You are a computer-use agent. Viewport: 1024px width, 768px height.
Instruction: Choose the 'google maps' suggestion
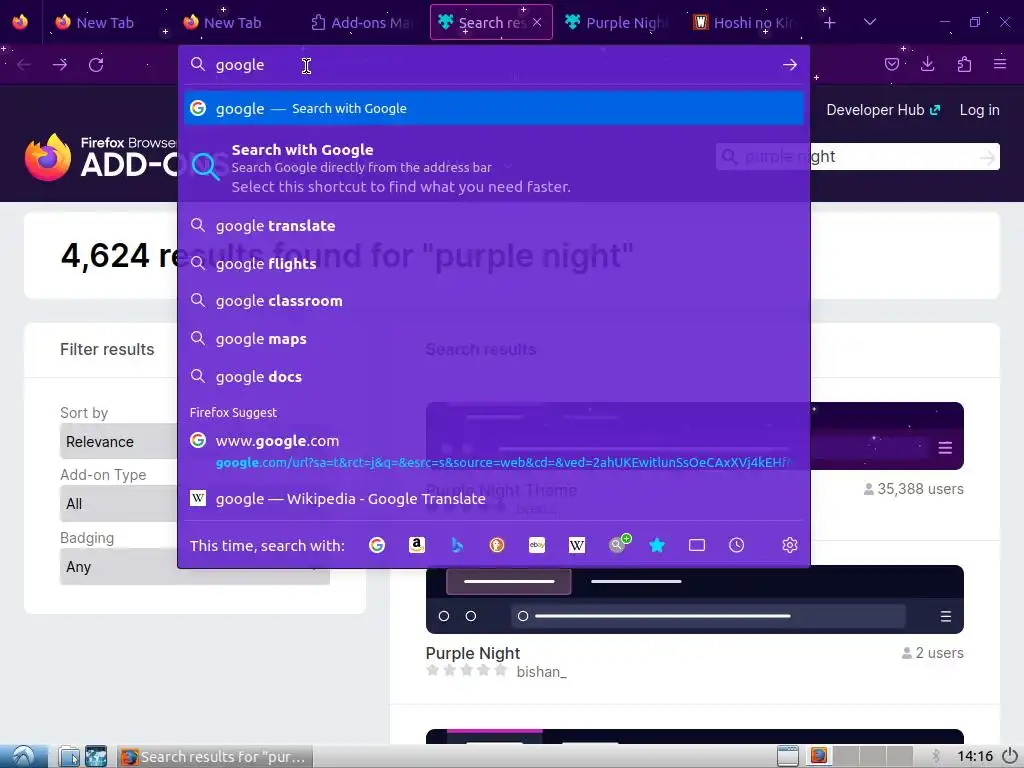[494, 339]
